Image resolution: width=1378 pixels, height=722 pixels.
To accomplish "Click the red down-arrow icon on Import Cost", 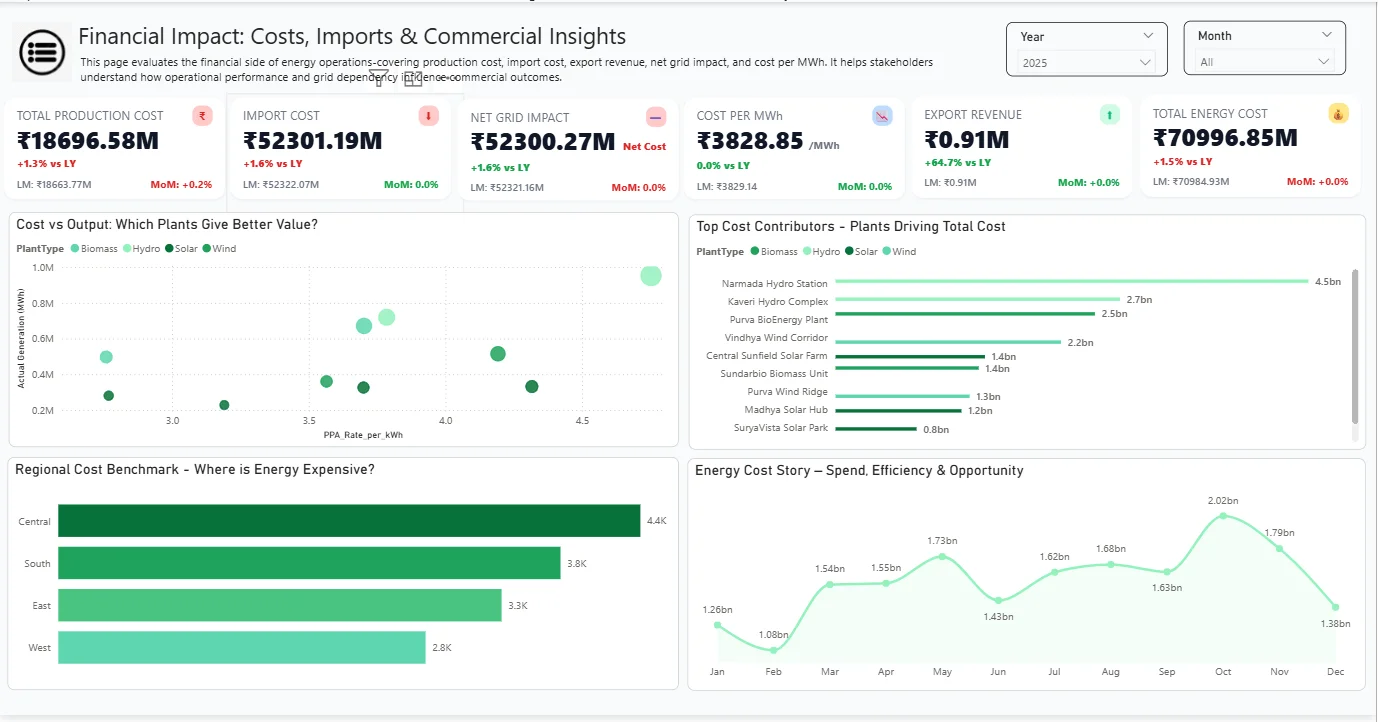I will point(429,116).
